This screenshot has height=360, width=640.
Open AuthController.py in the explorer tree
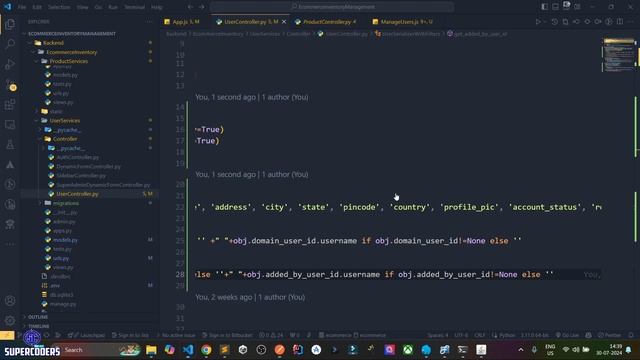coord(78,157)
